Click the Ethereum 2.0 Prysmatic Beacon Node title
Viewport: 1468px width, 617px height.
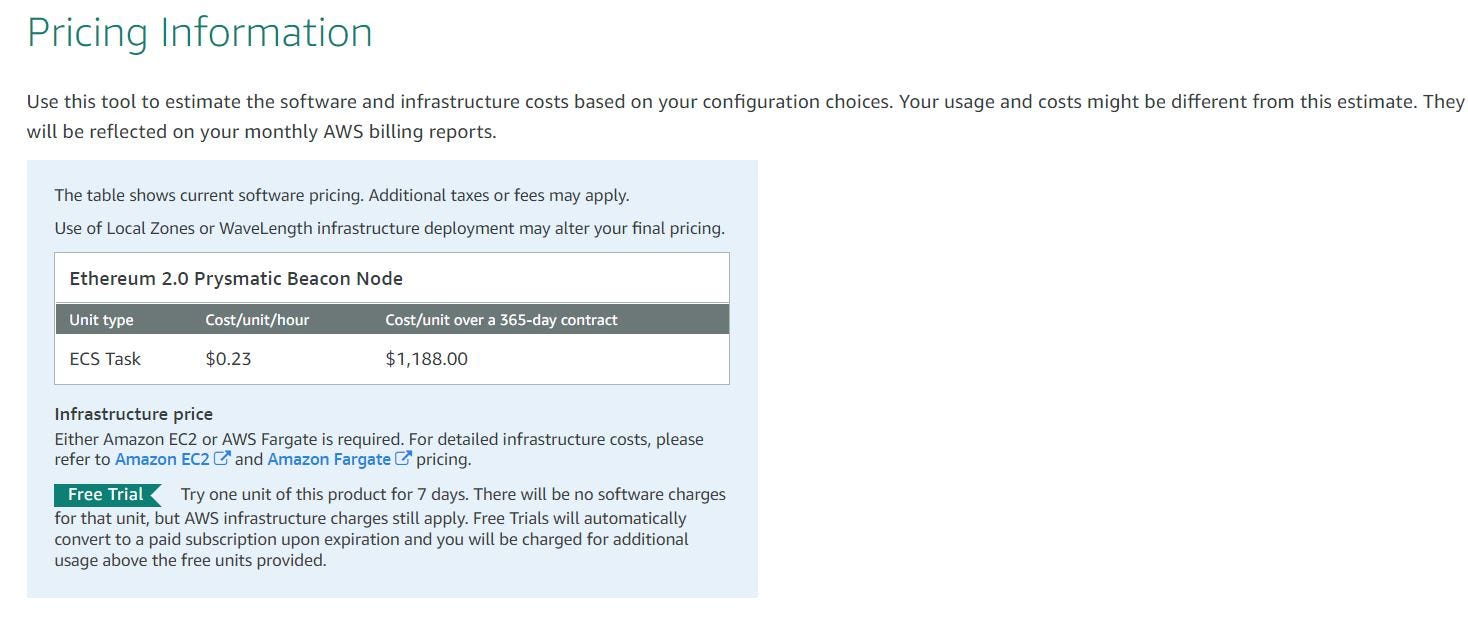tap(236, 279)
